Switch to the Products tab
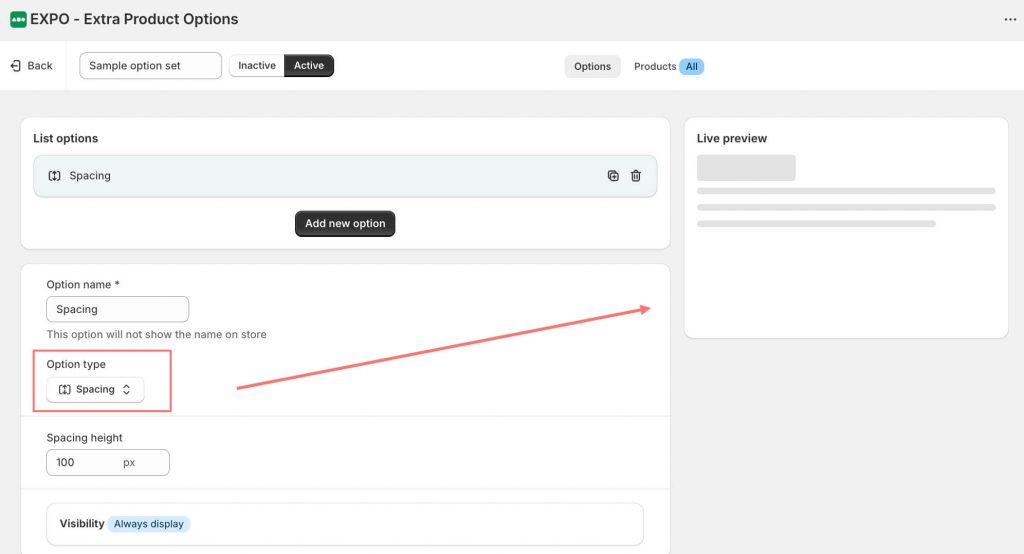Screen dimensions: 1024x554 655,66
